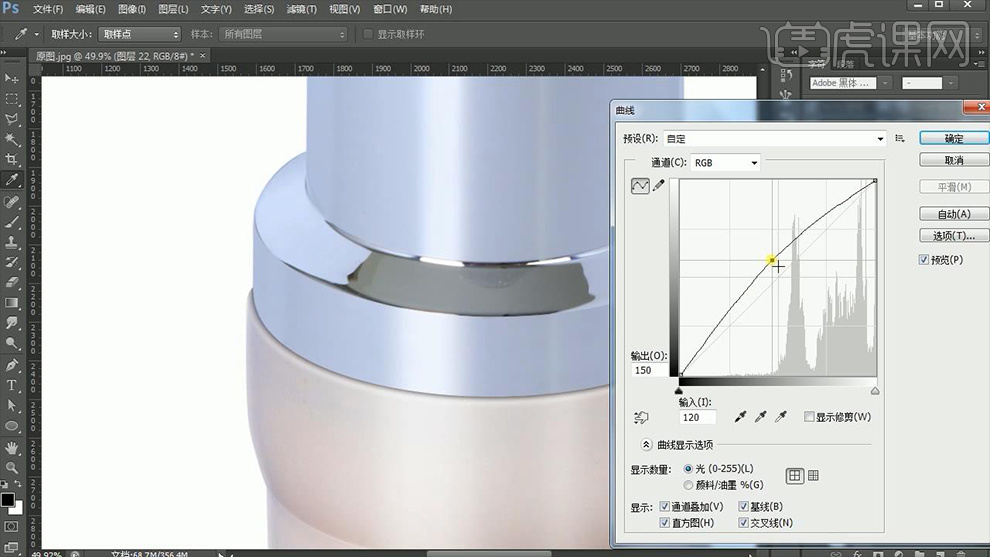The image size is (990, 557).
Task: Click the 自动(A) auto button
Action: coord(954,214)
